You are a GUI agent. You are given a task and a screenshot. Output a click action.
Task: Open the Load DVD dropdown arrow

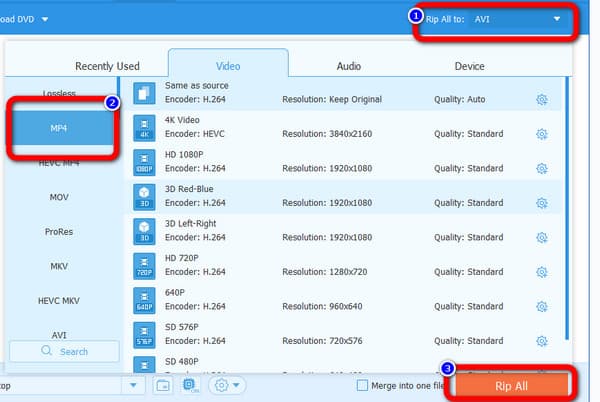(x=45, y=19)
